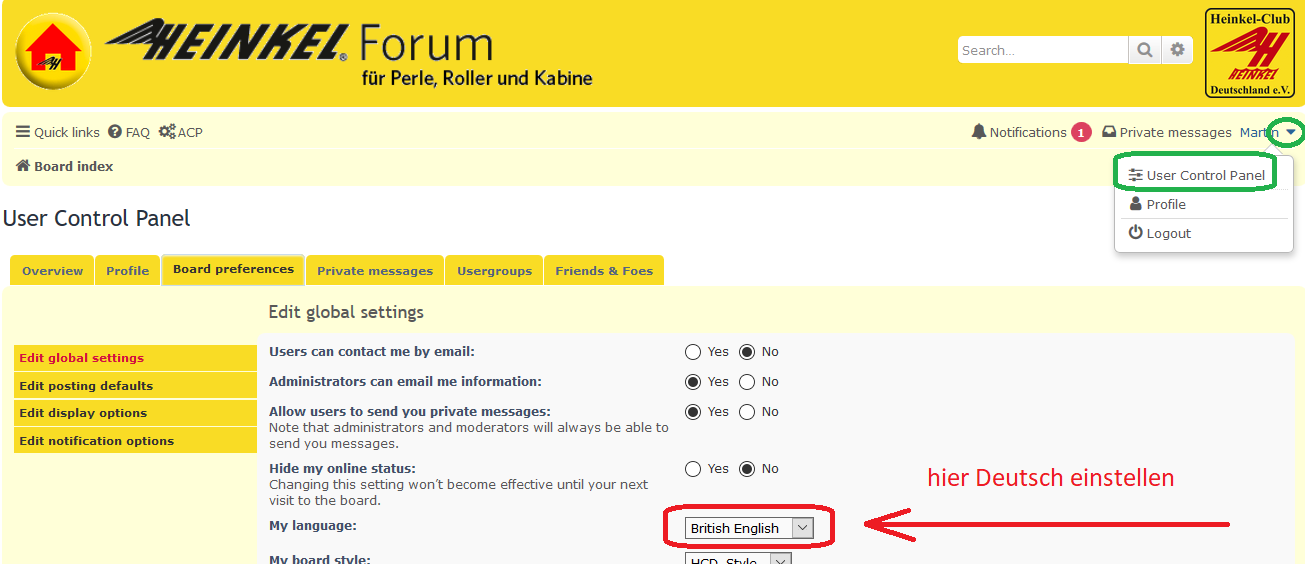
Task: Click the Heinkel Forum title banner
Action: point(348,53)
